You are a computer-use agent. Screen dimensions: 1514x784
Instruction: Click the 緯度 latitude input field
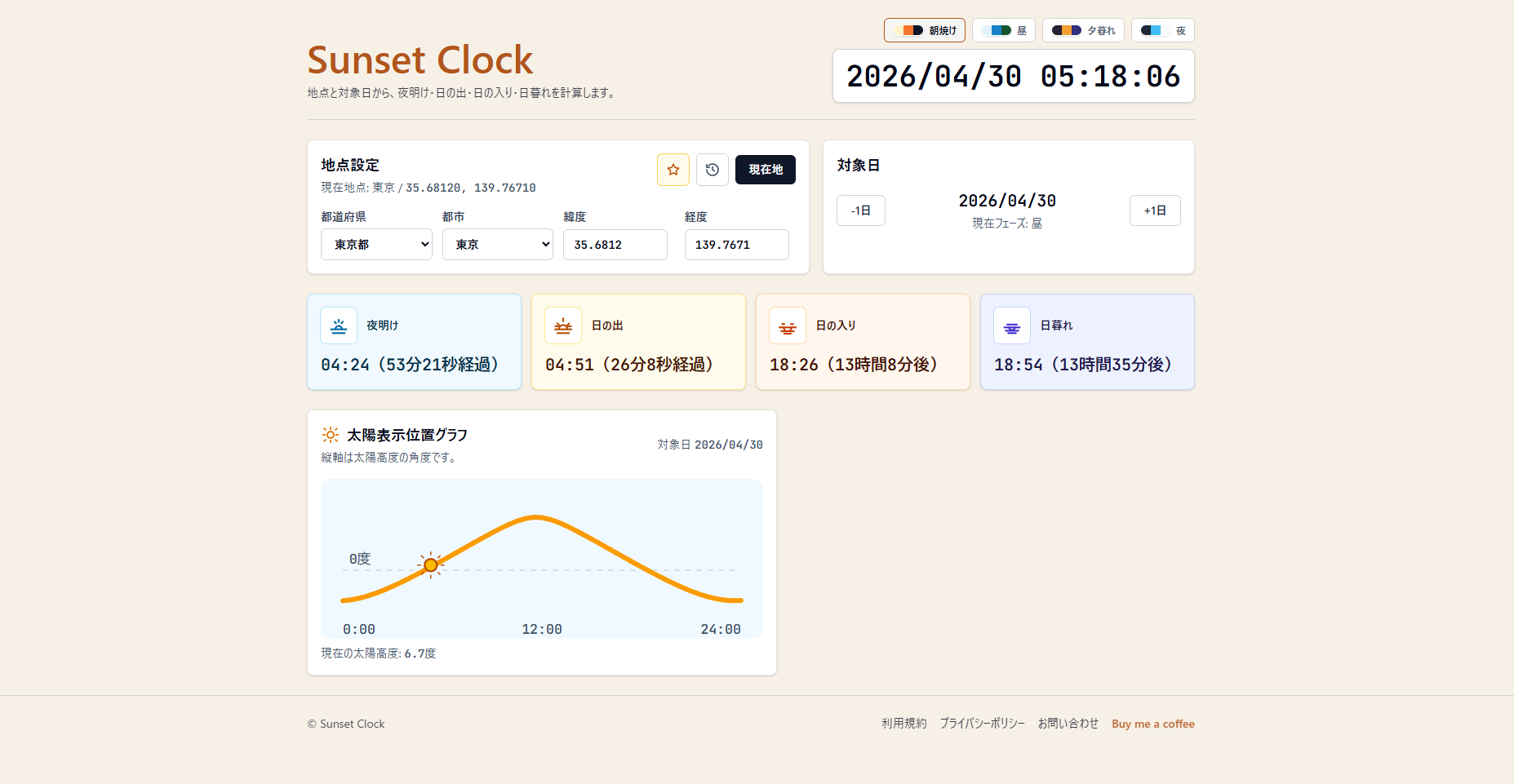[x=615, y=244]
